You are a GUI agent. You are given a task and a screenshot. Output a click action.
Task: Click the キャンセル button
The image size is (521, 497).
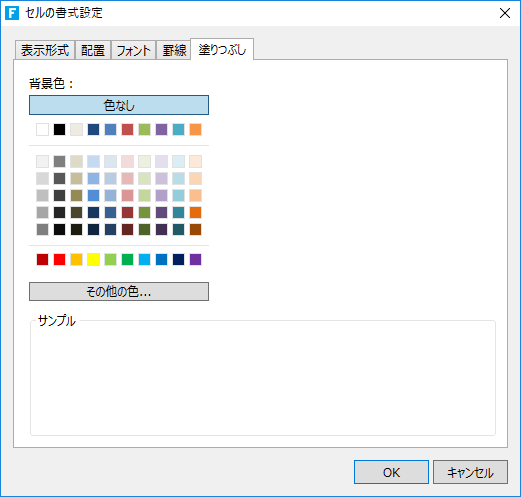[x=470, y=472]
